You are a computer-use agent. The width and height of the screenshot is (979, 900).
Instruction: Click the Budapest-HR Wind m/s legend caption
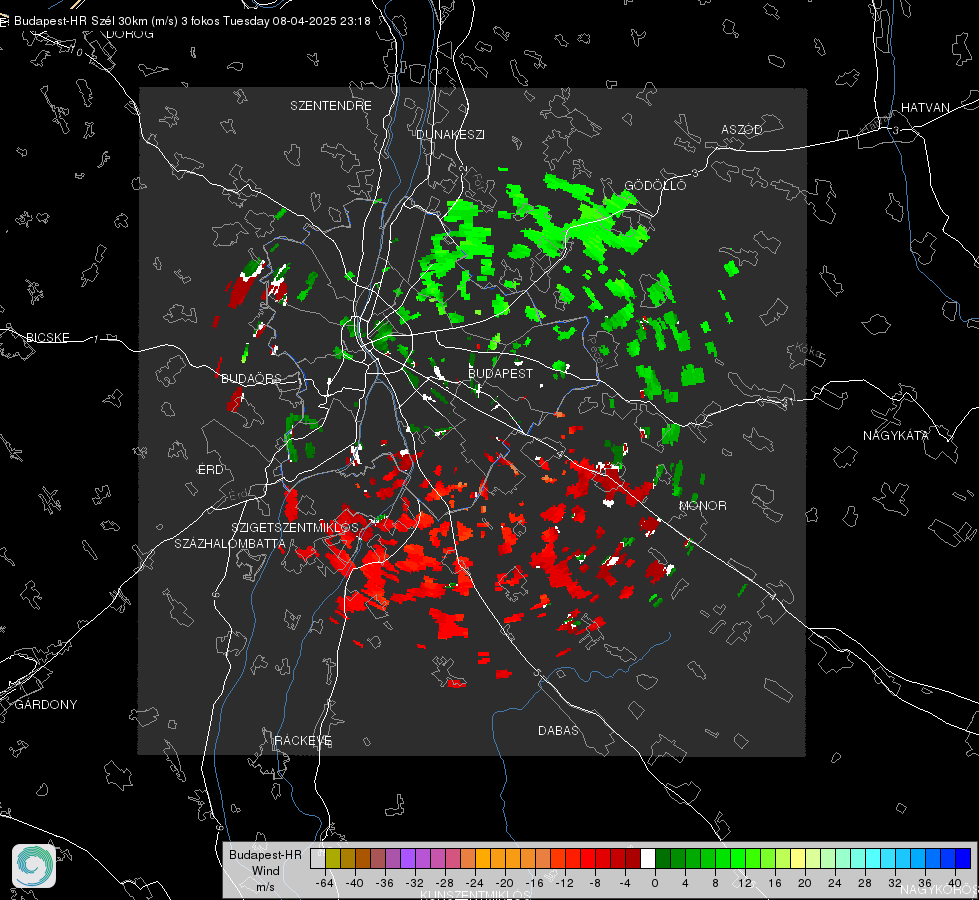click(265, 871)
